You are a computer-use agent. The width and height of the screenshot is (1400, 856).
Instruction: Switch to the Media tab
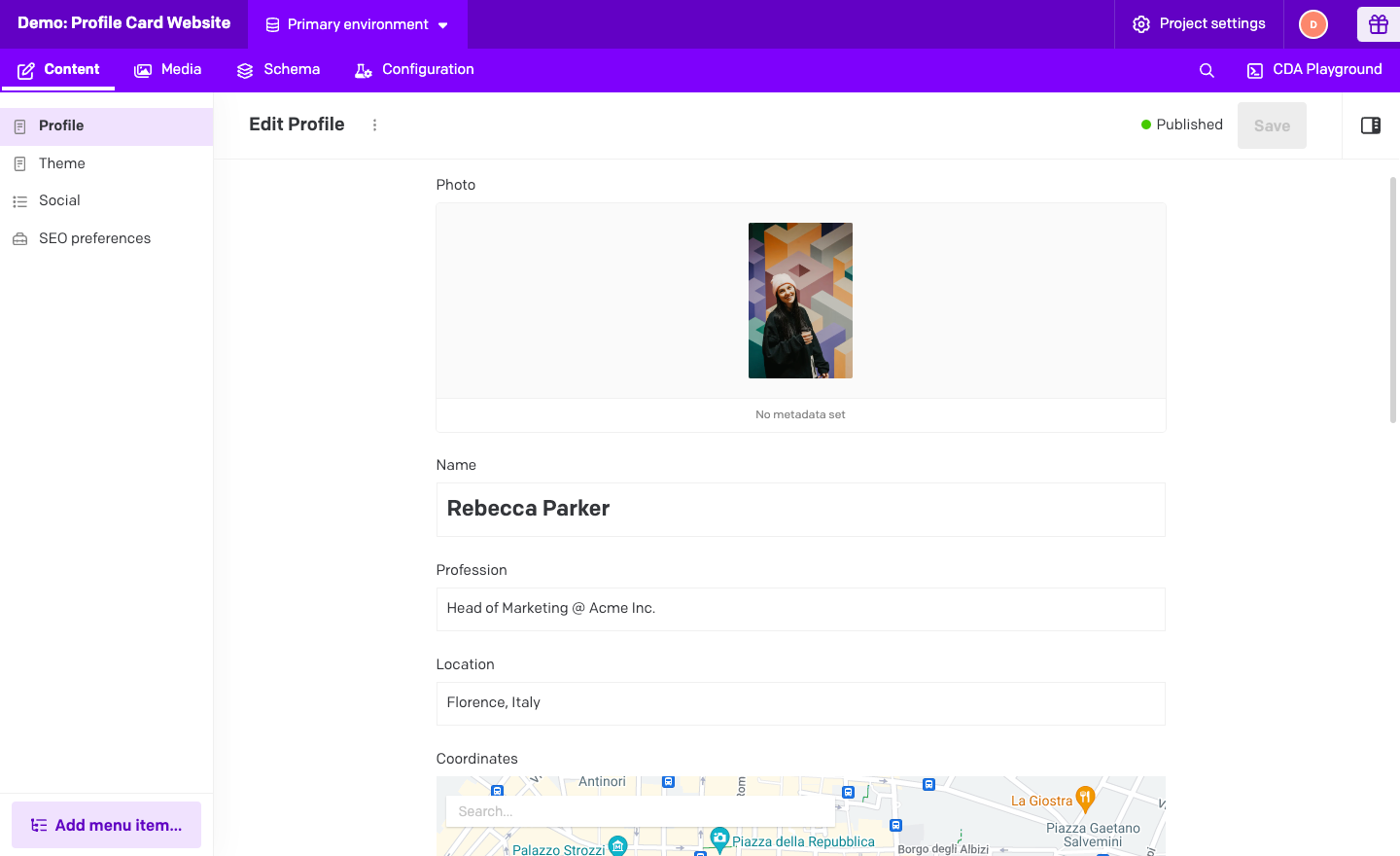(168, 70)
